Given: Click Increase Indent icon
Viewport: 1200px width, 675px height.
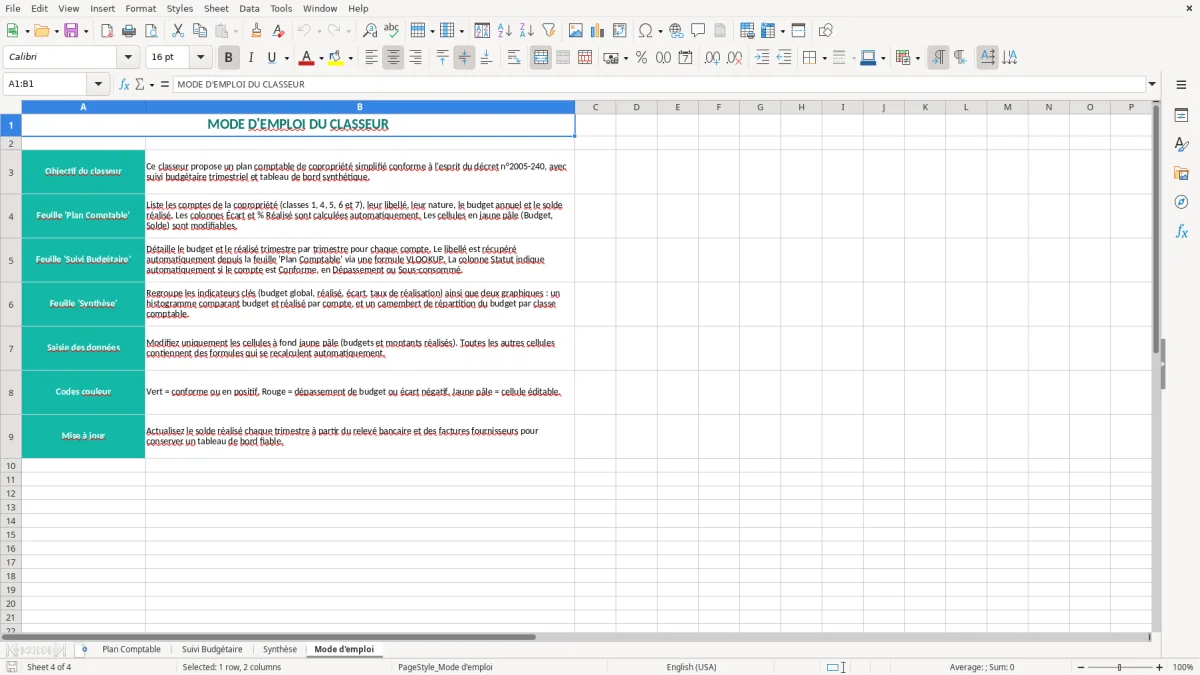Looking at the screenshot, I should point(762,58).
